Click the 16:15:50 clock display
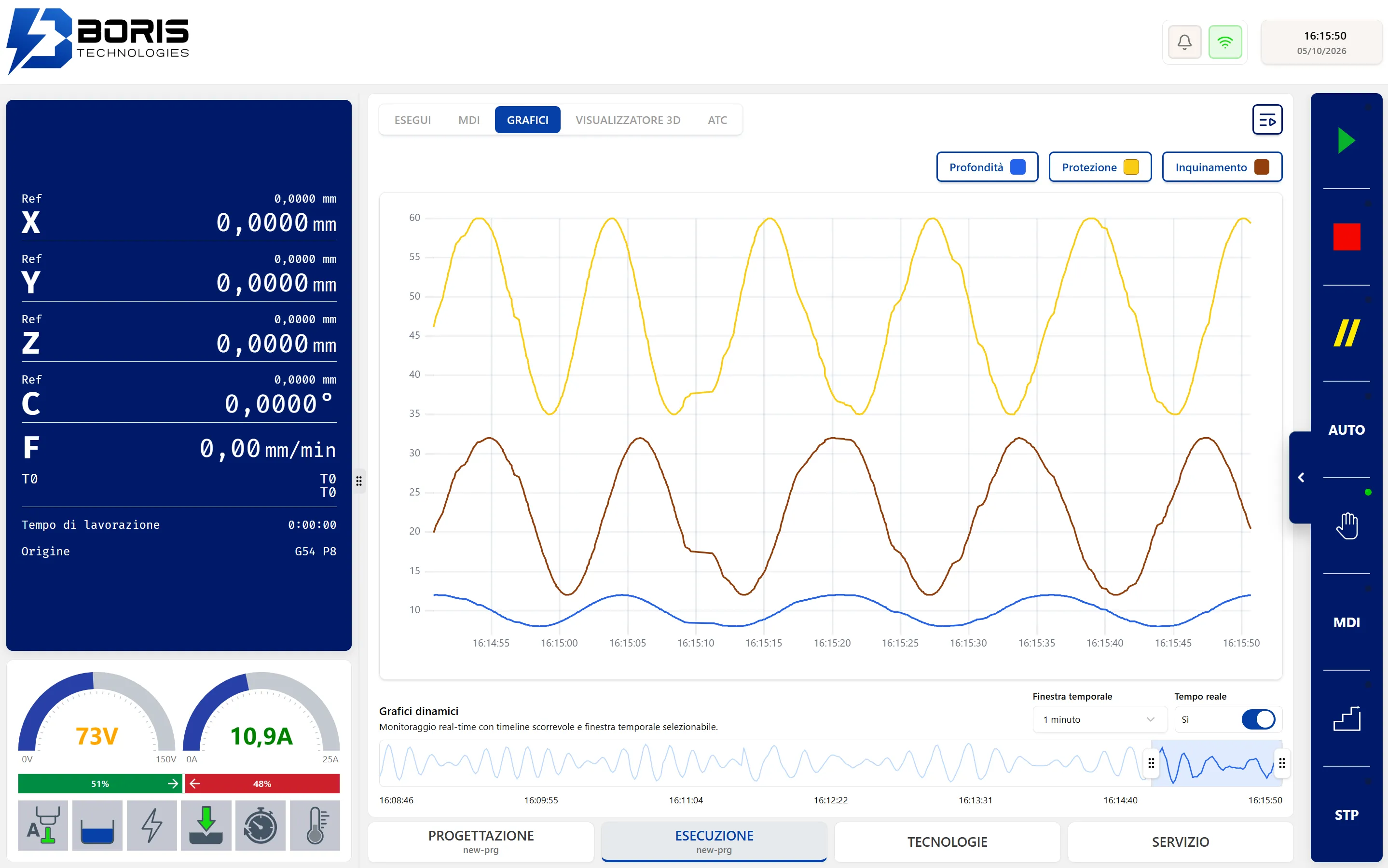Image resolution: width=1388 pixels, height=868 pixels. click(x=1321, y=42)
